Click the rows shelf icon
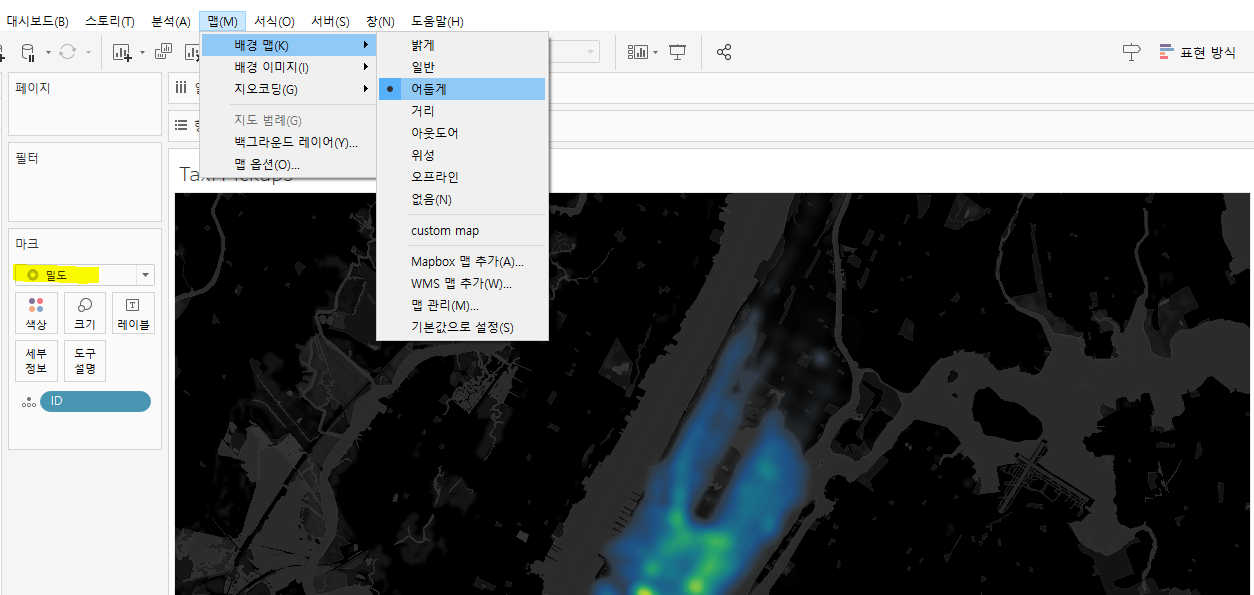Screen dimensions: 1254x595 click(181, 125)
